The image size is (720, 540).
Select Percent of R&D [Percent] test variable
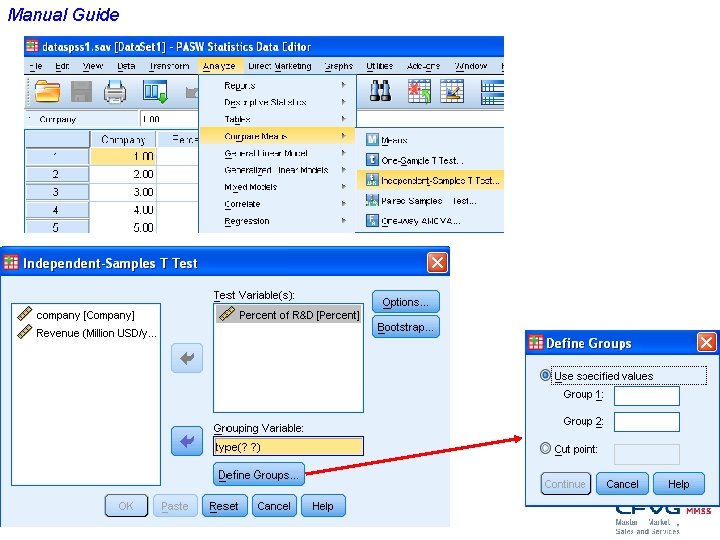coord(288,314)
